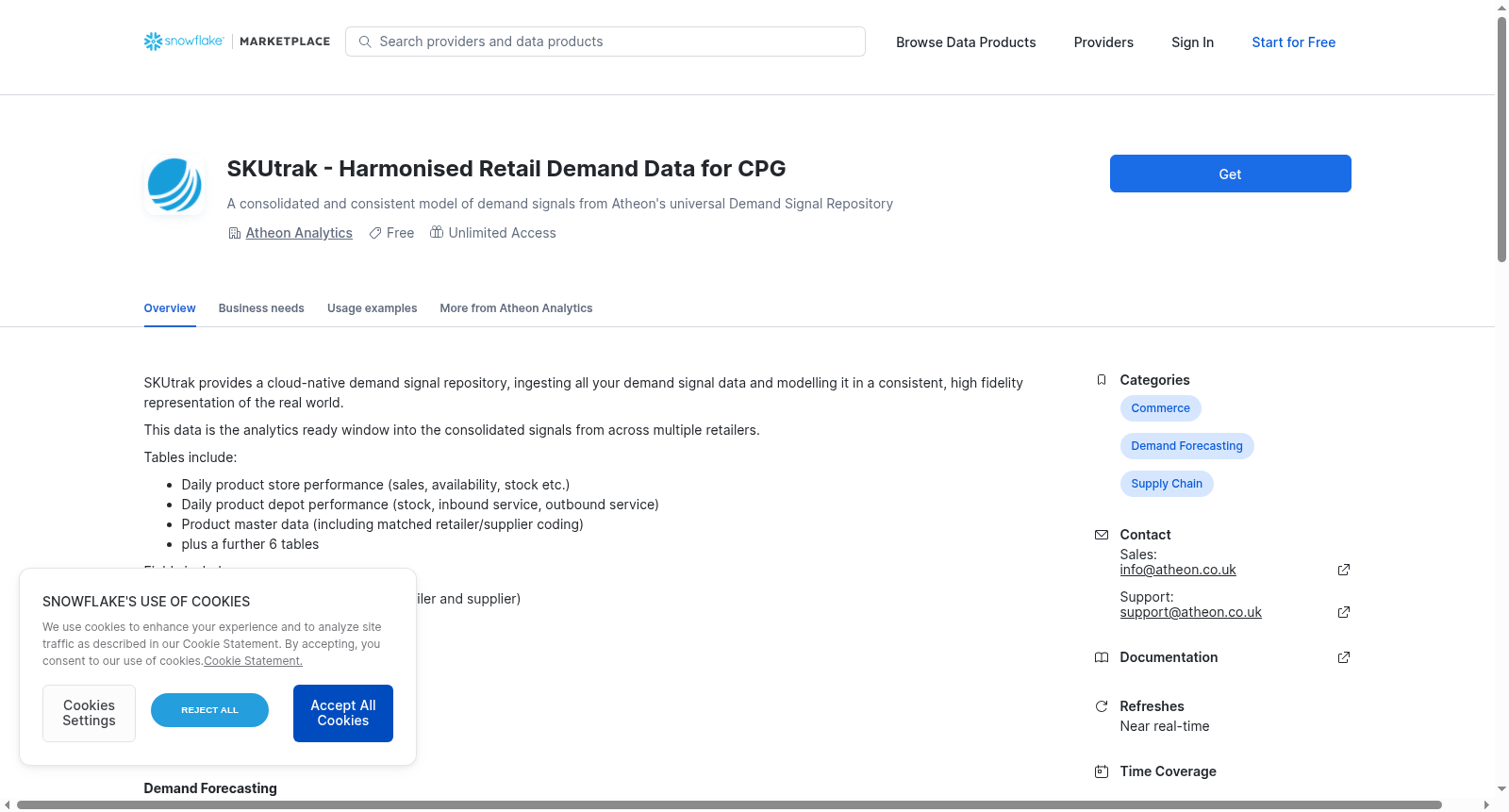This screenshot has height=812, width=1509.
Task: Click REJECT ALL cookies button
Action: (x=209, y=710)
